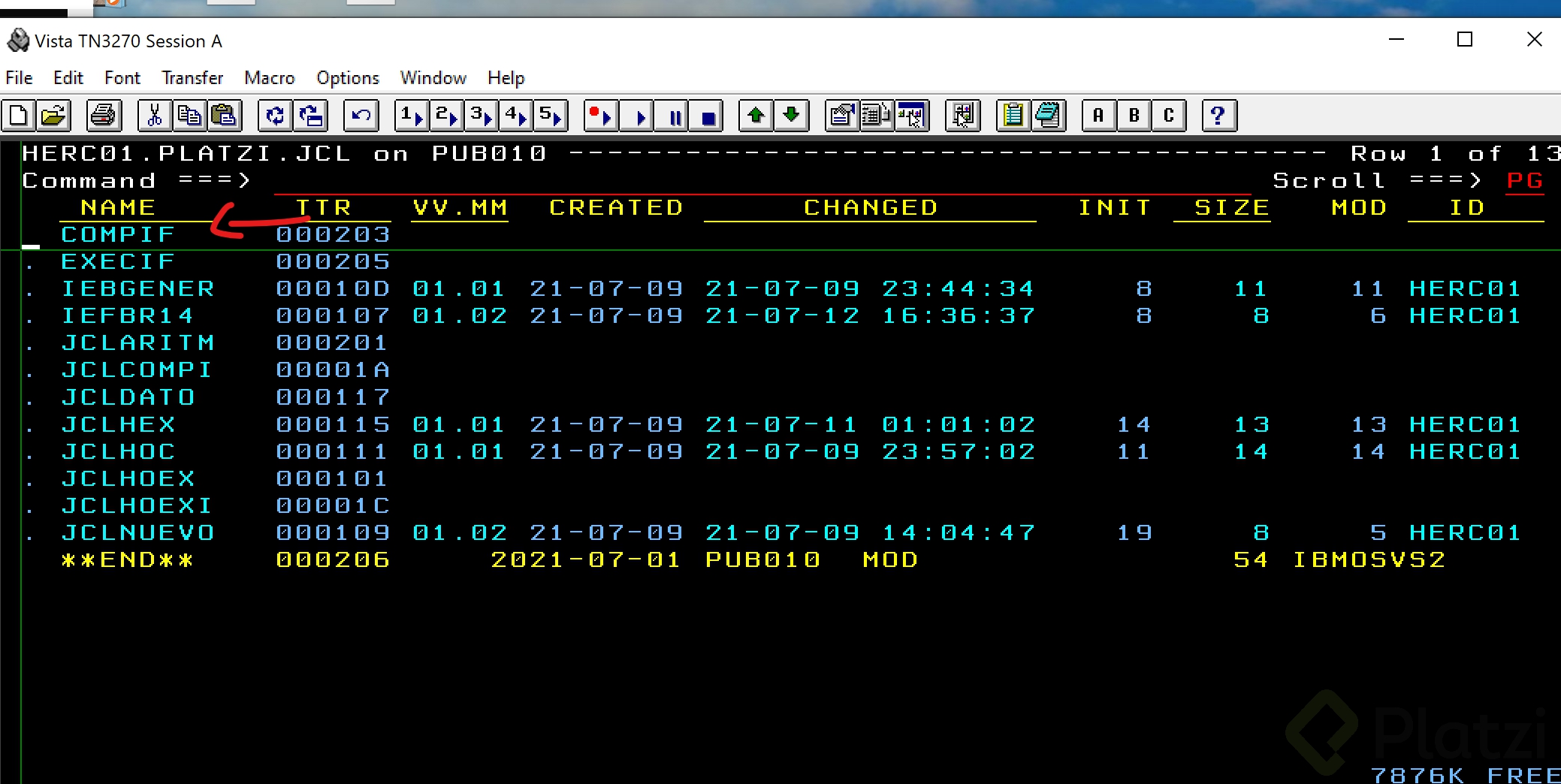Select the JCLHOEXI member name
Viewport: 1561px width, 784px height.
click(137, 506)
